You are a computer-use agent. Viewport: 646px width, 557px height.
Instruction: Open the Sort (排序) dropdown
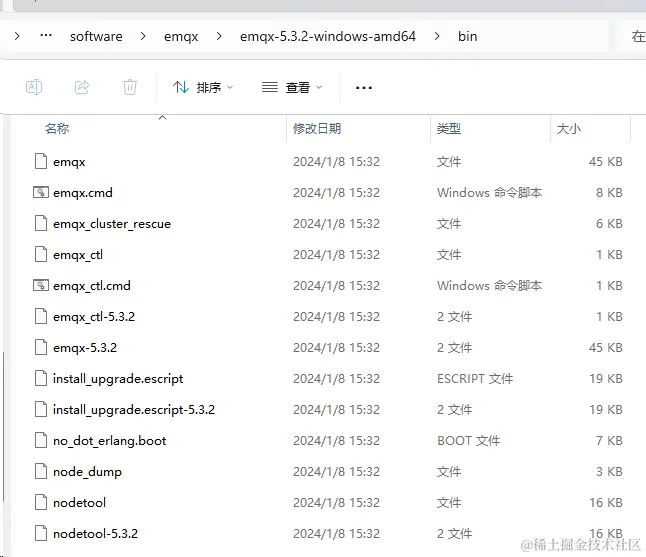(203, 87)
